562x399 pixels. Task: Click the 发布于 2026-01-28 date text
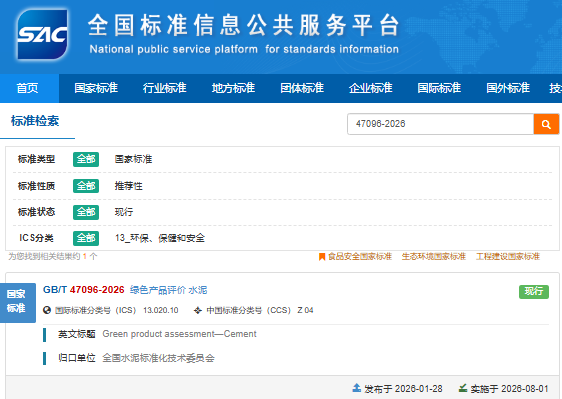[403, 389]
